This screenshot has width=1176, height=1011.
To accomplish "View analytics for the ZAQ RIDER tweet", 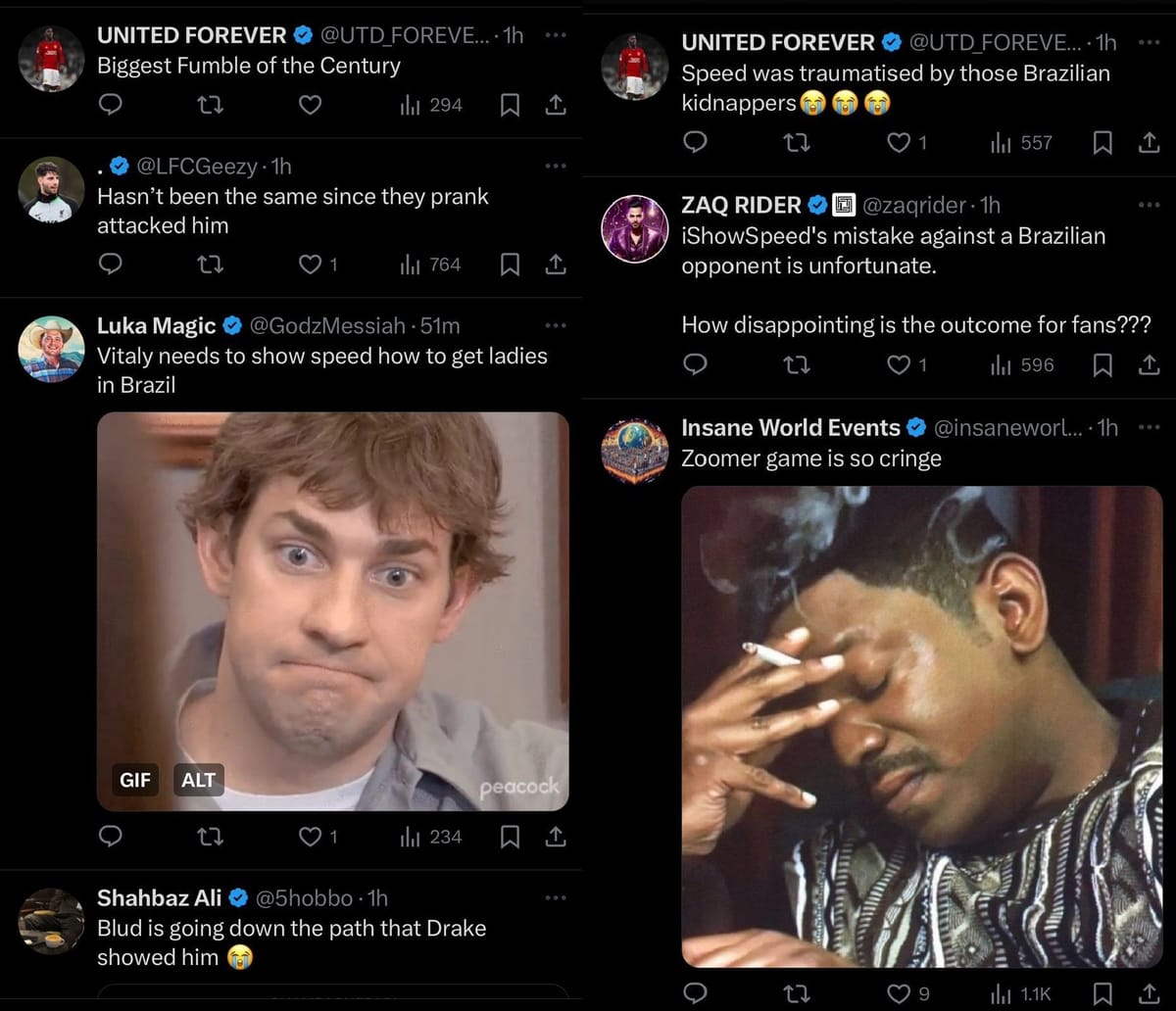I will click(x=1022, y=365).
